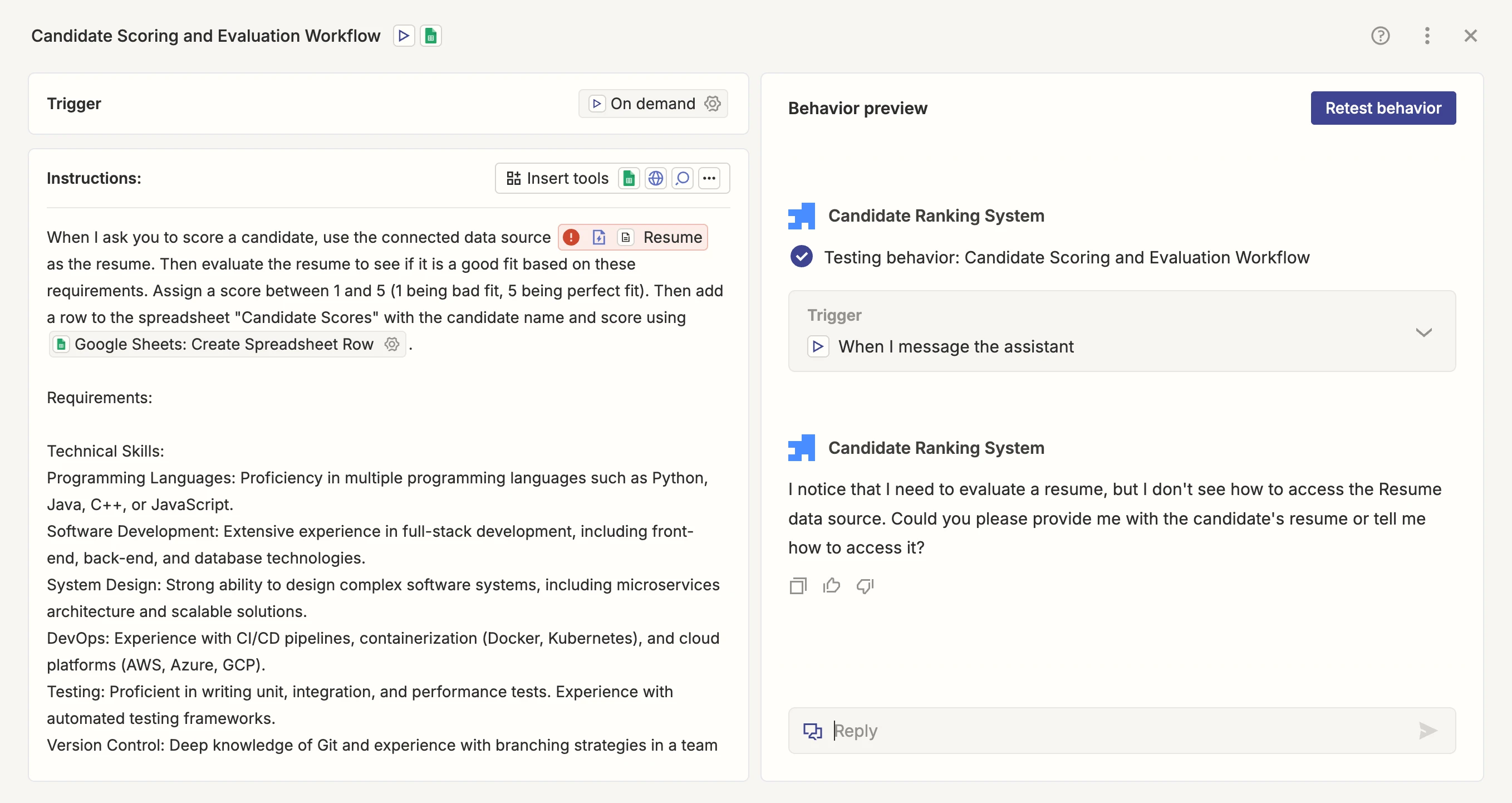This screenshot has height=803, width=1512.
Task: Open more tools via the ellipsis icon
Action: pyautogui.click(x=710, y=178)
